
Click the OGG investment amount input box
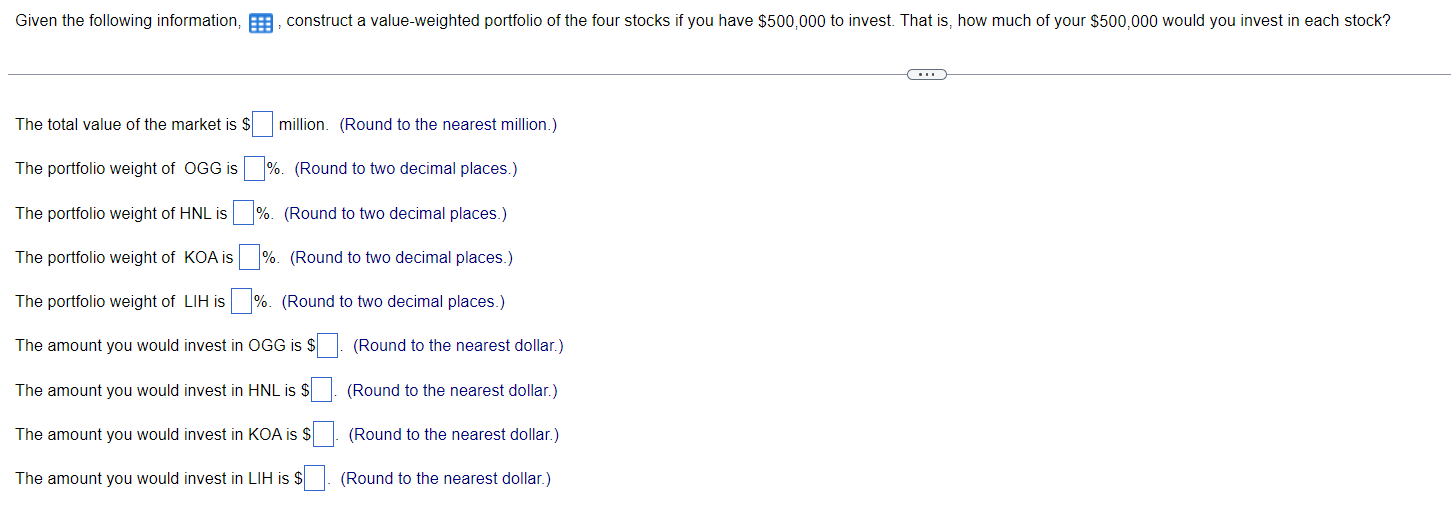point(327,346)
